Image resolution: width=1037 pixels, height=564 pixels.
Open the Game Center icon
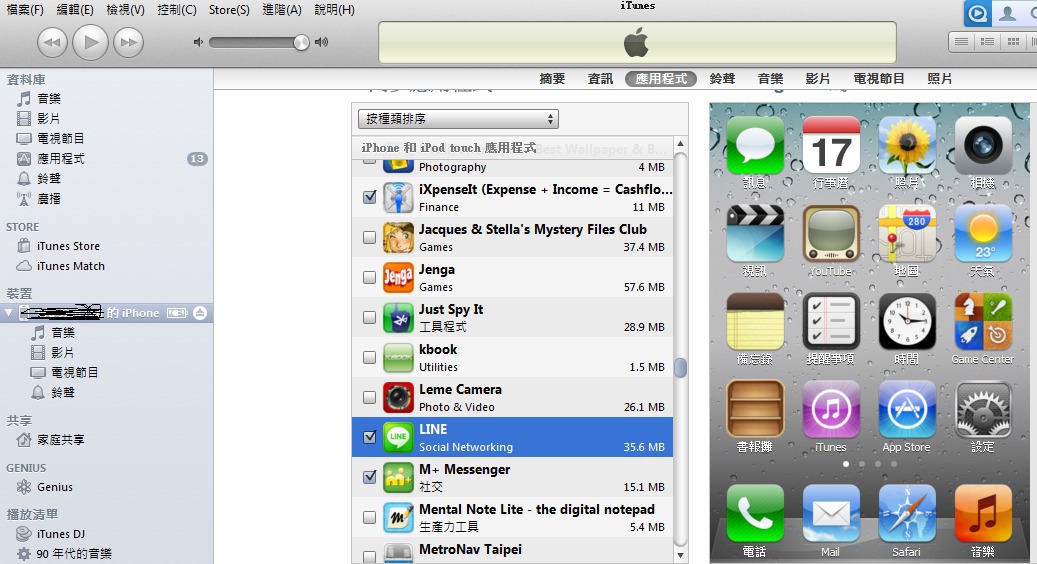click(x=983, y=321)
